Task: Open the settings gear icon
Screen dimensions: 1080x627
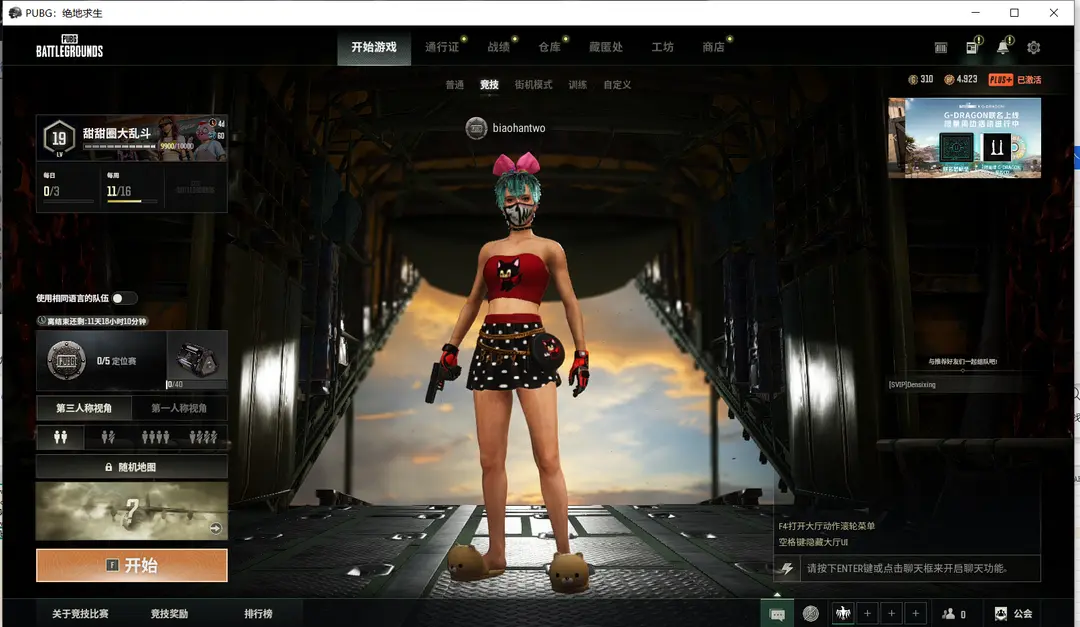Action: [x=1033, y=48]
